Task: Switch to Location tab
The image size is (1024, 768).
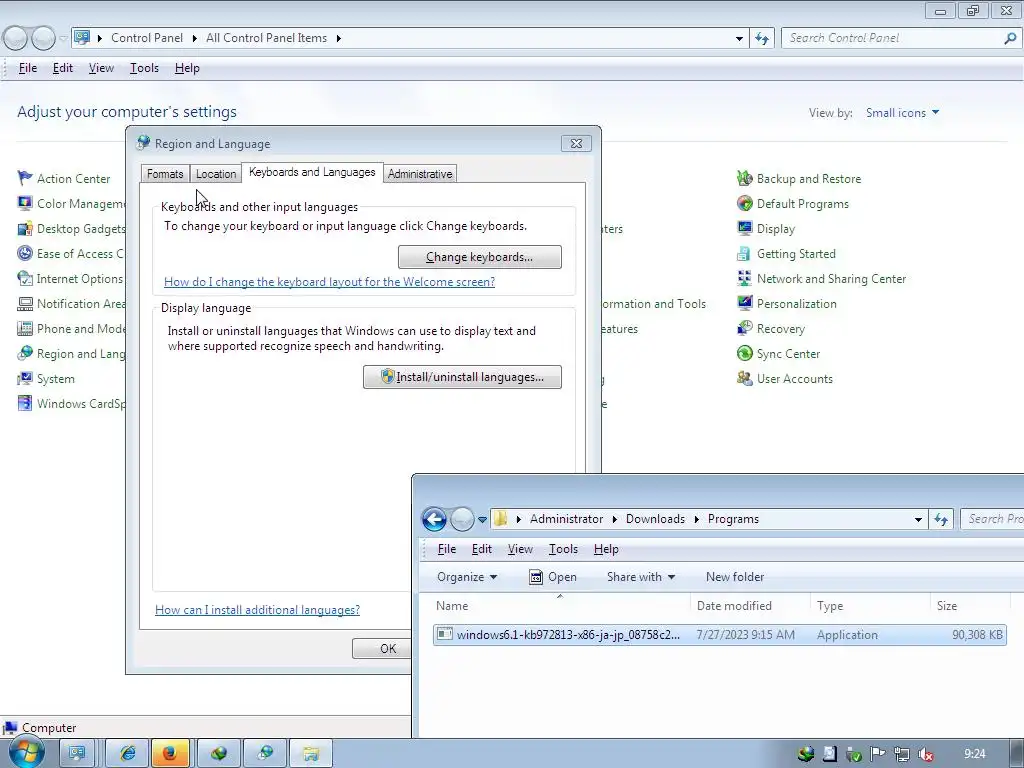Action: click(x=216, y=174)
